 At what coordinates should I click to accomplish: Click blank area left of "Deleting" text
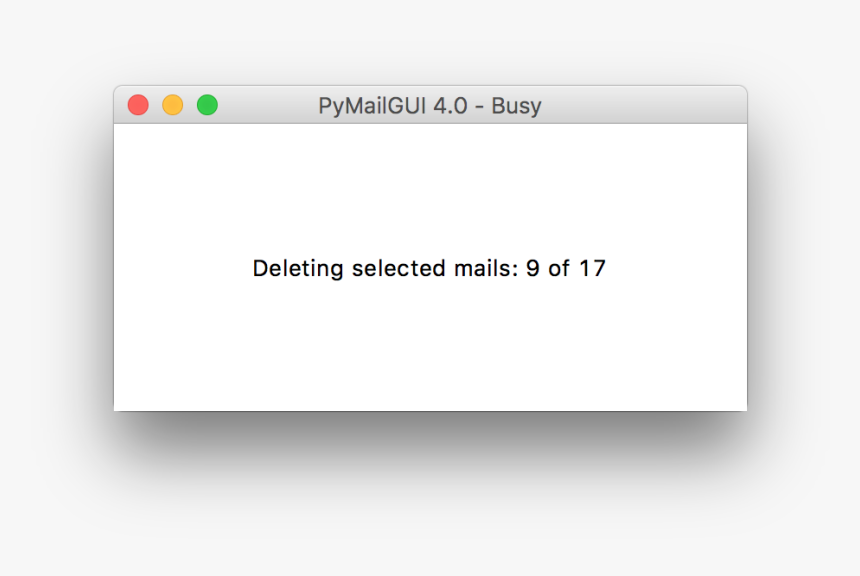pyautogui.click(x=180, y=269)
